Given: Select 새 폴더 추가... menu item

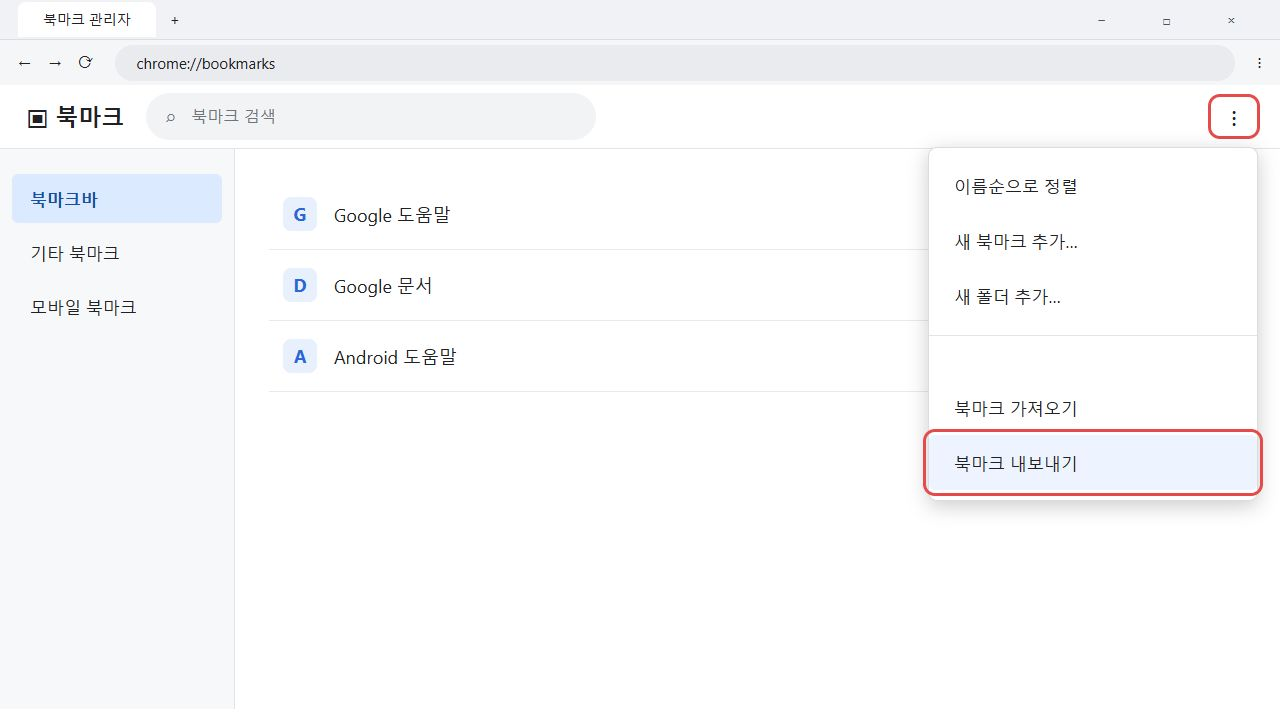Looking at the screenshot, I should pos(1093,296).
